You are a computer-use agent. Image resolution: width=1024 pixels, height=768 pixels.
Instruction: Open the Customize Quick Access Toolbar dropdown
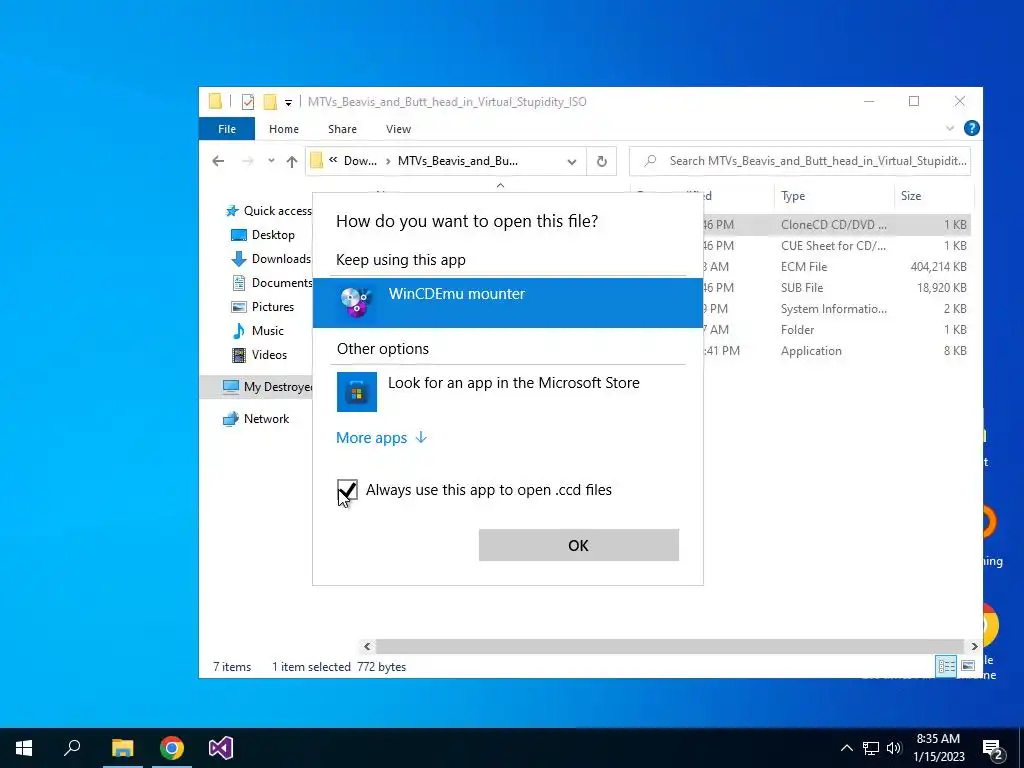(x=288, y=103)
